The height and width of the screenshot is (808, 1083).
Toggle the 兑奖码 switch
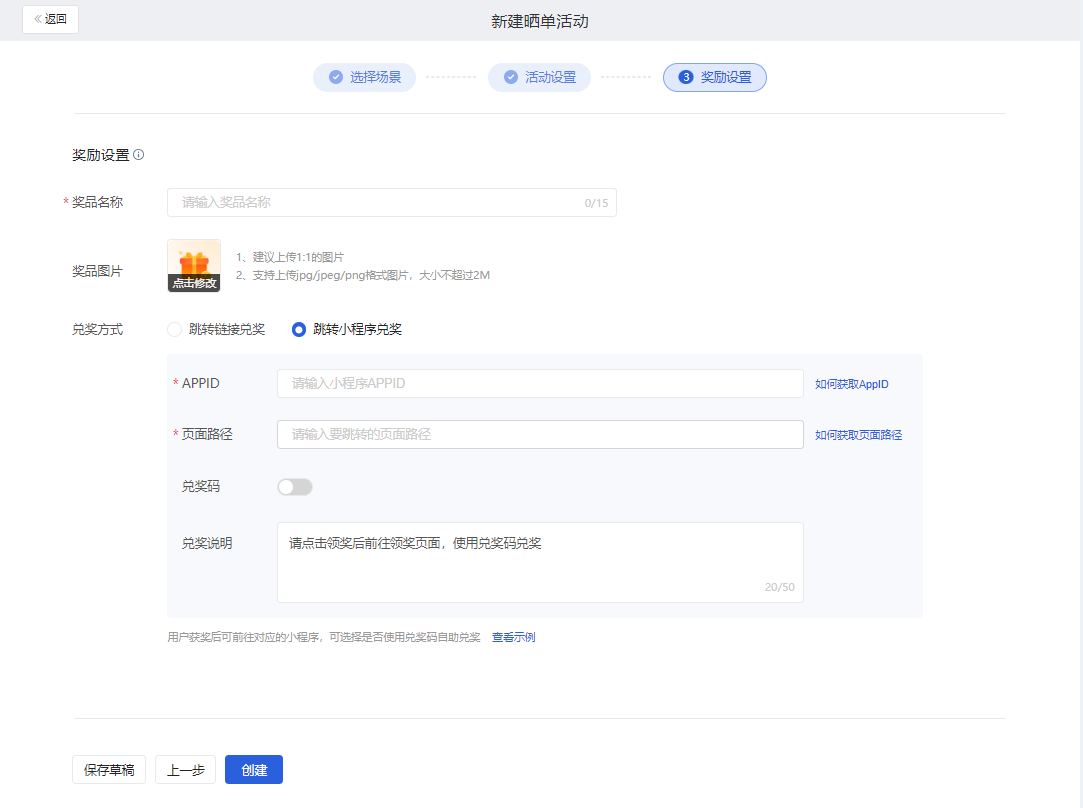[295, 487]
